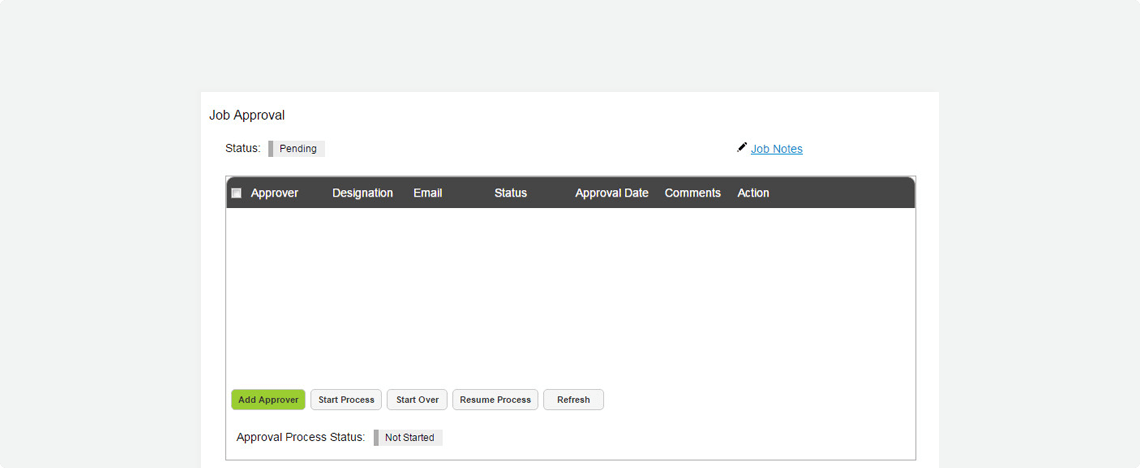
Task: Hit the Start Over button
Action: [x=417, y=400]
